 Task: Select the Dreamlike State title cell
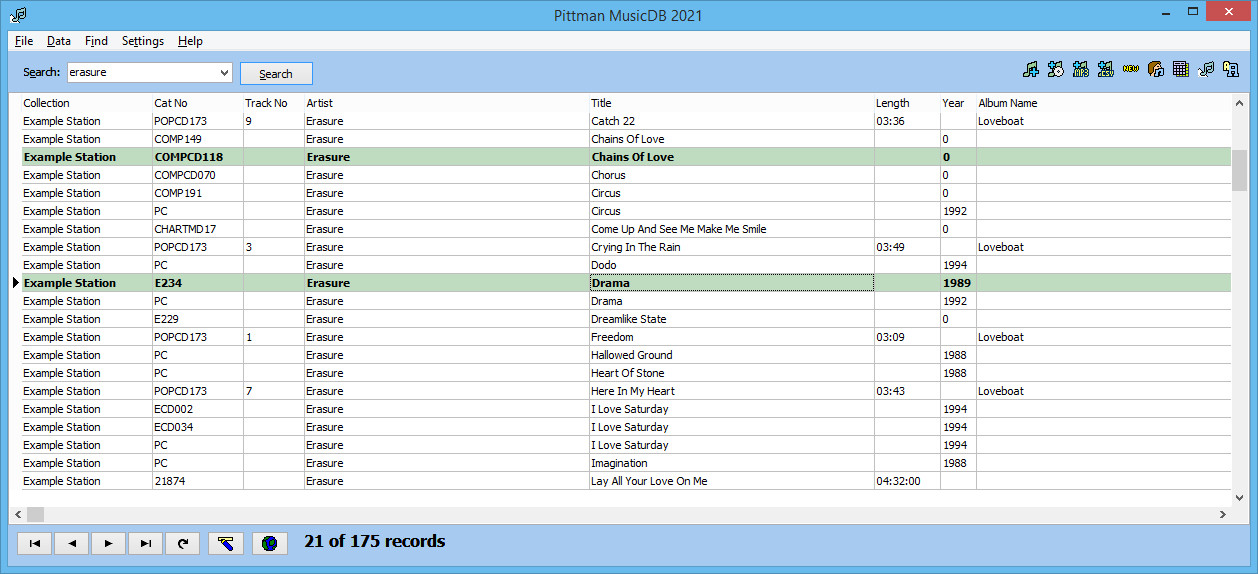[731, 319]
